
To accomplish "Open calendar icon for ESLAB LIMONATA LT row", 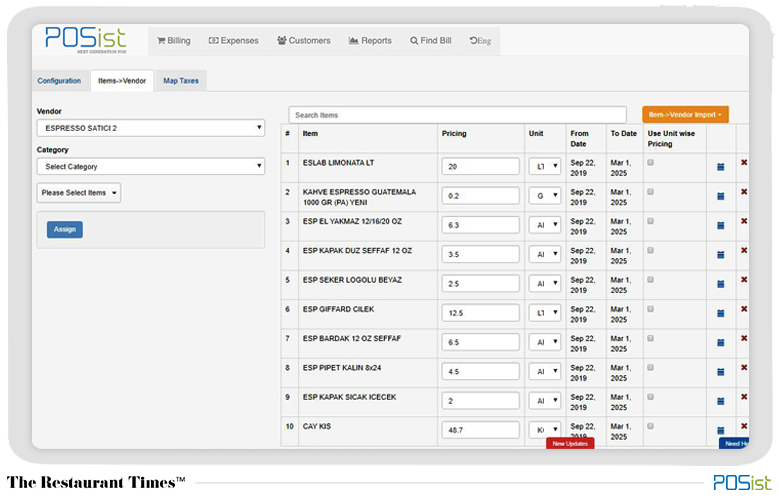I will (720, 167).
